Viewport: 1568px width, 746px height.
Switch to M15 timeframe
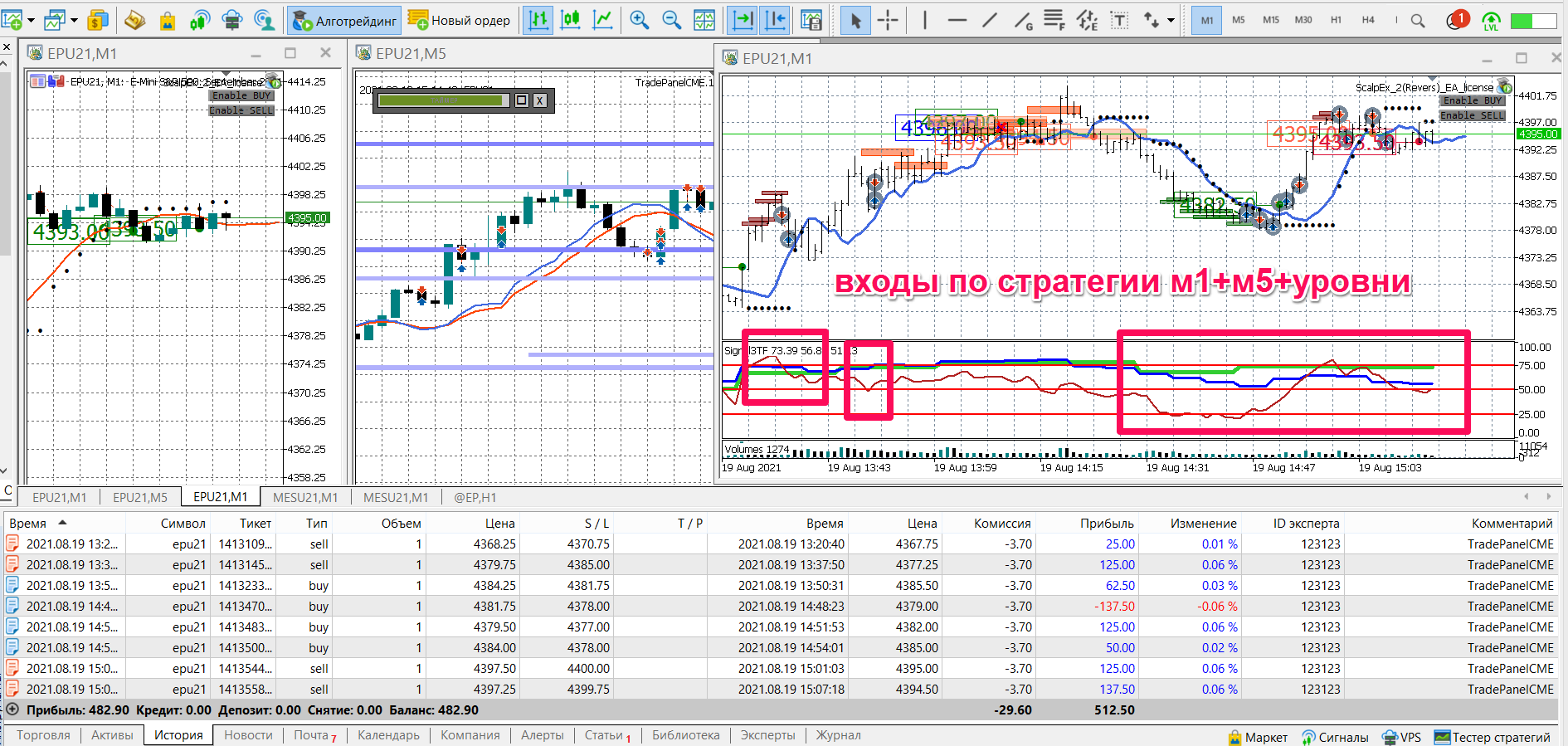pos(1271,20)
